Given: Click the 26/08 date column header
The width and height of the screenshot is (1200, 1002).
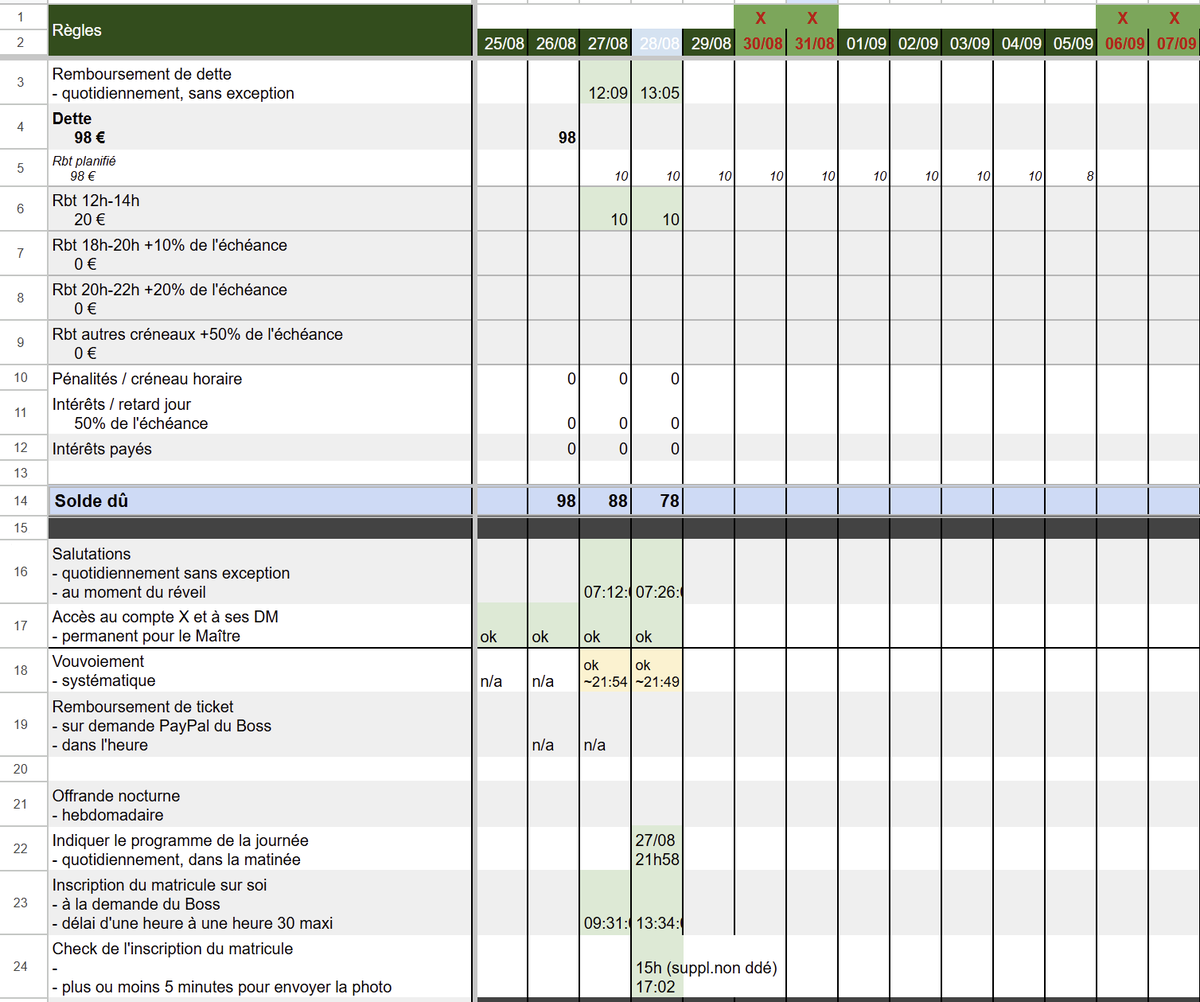Looking at the screenshot, I should coord(554,44).
